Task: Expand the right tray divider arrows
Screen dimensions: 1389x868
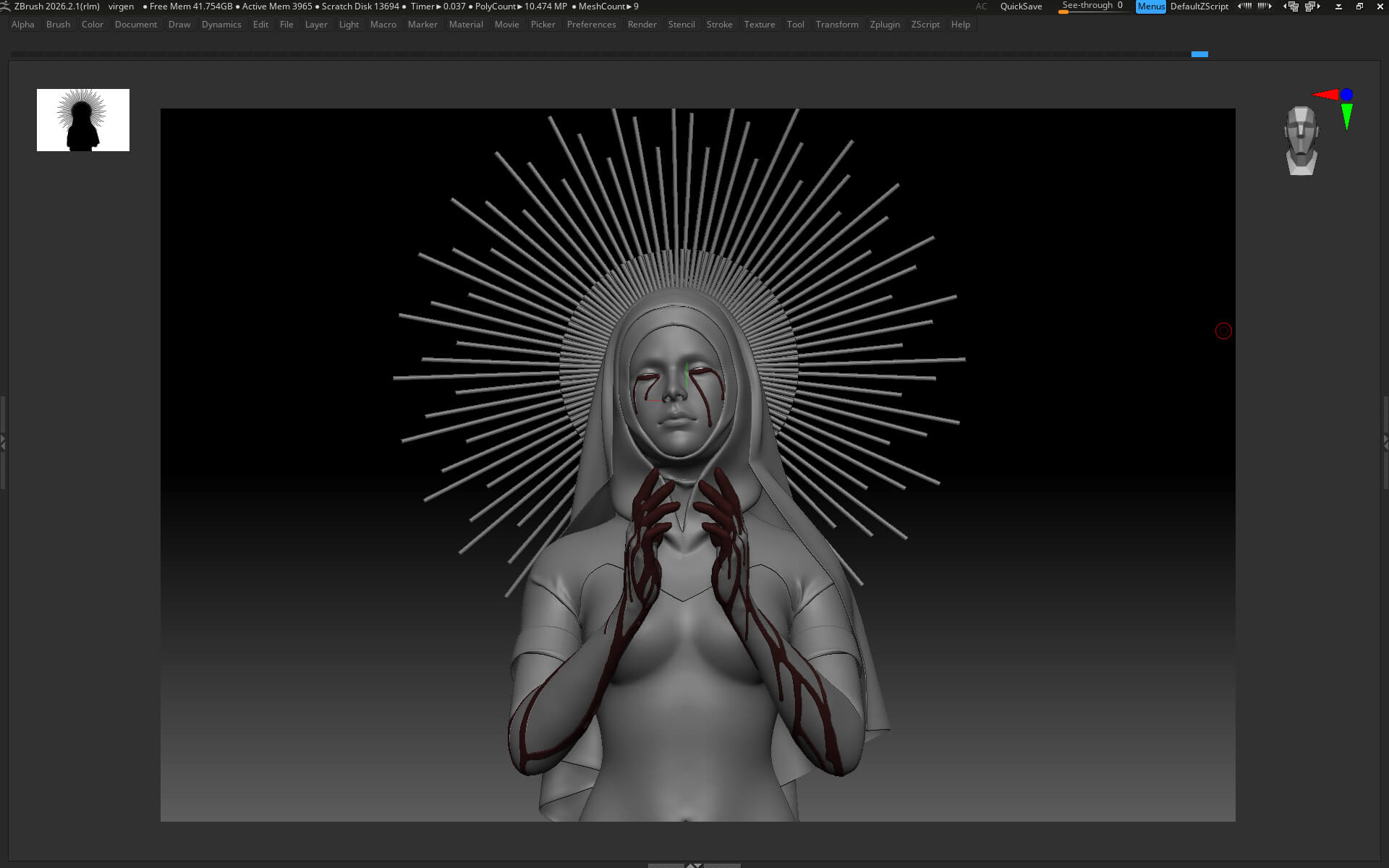Action: click(x=1386, y=443)
